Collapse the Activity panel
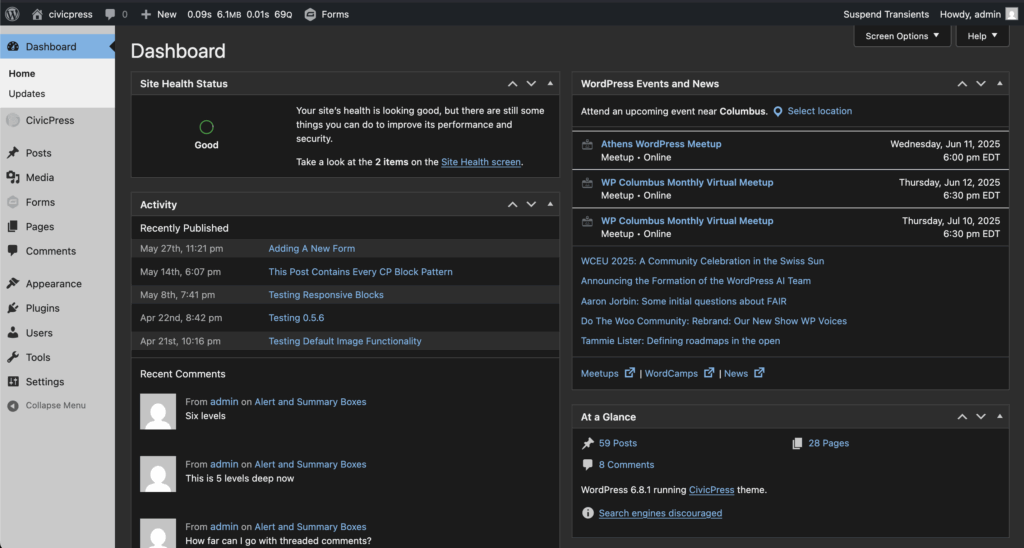The height and width of the screenshot is (548, 1024). pos(550,204)
